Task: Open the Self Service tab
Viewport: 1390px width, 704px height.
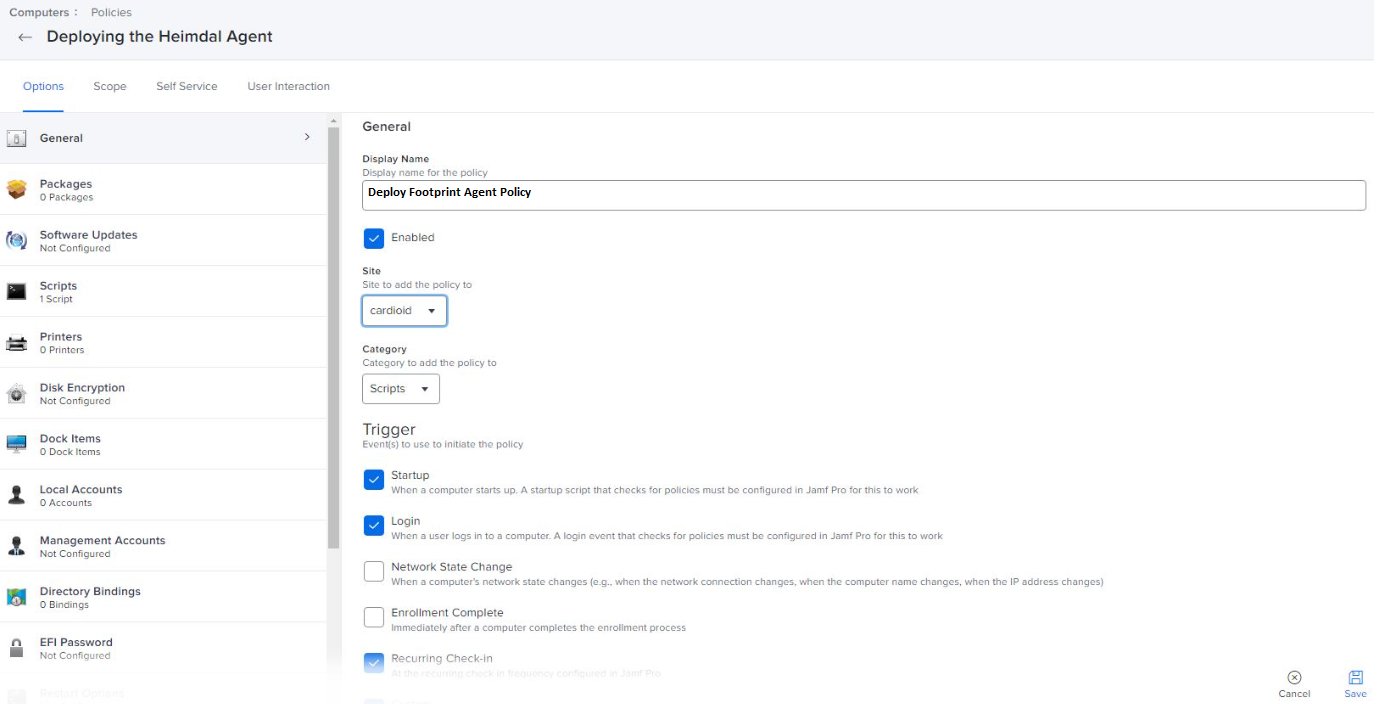Action: [x=187, y=86]
